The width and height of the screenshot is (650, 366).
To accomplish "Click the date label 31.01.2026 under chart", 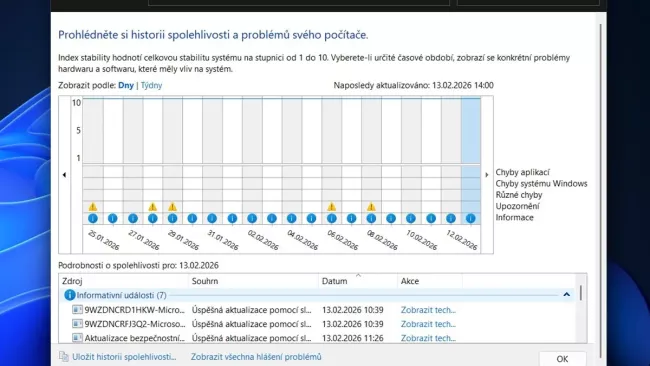I will [223, 240].
